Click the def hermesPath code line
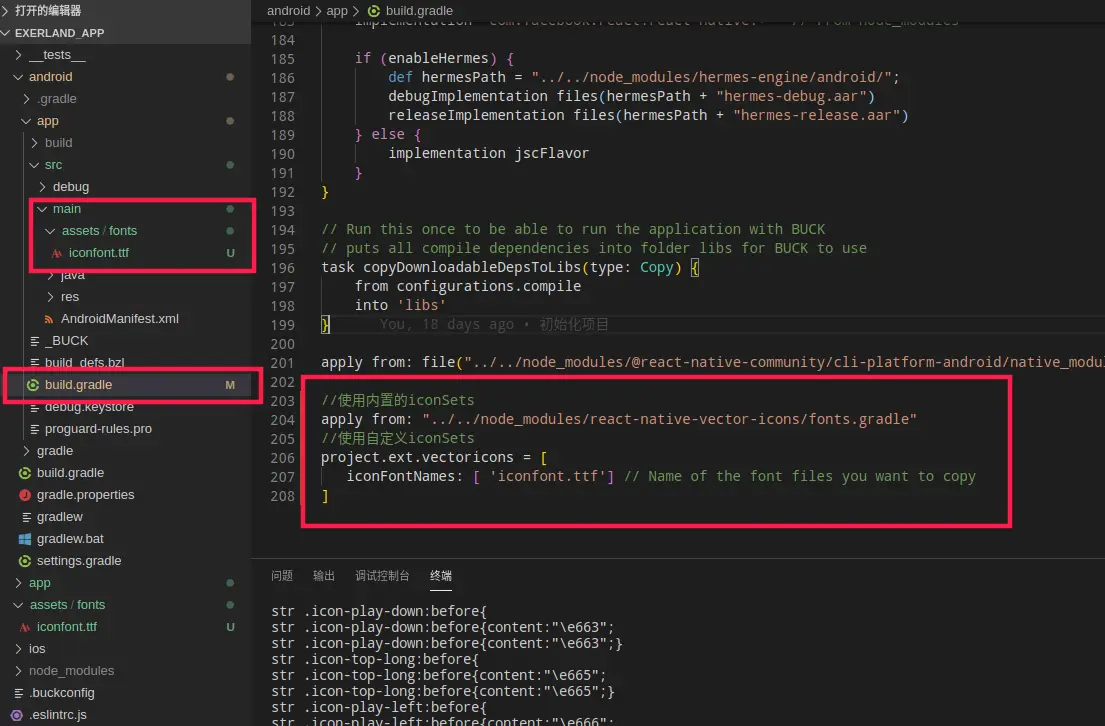 point(643,78)
